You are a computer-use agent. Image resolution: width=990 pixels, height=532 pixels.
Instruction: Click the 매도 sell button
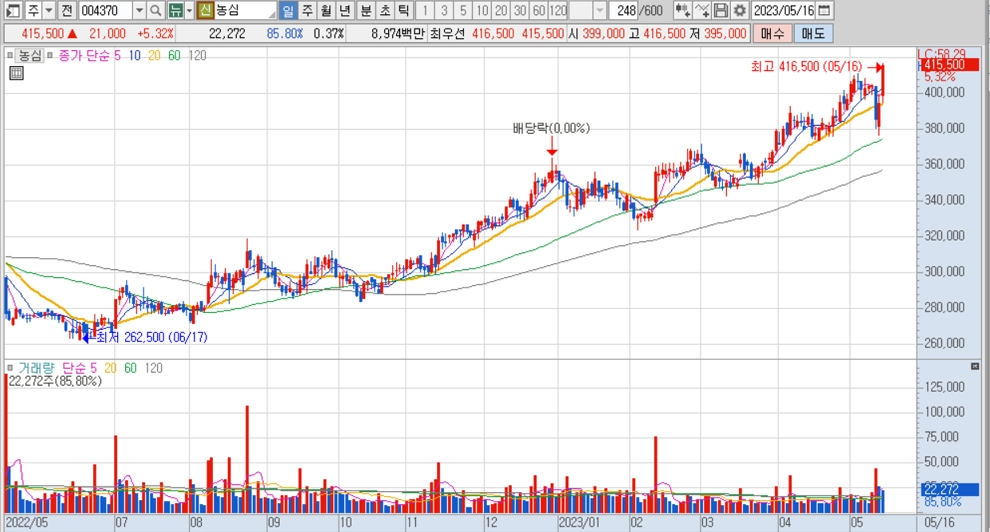tap(813, 33)
